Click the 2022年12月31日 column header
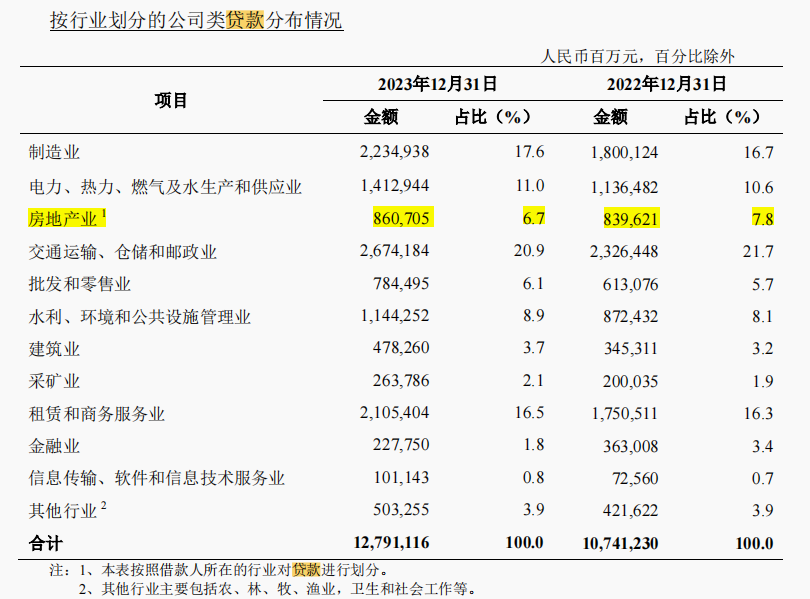 pyautogui.click(x=667, y=84)
